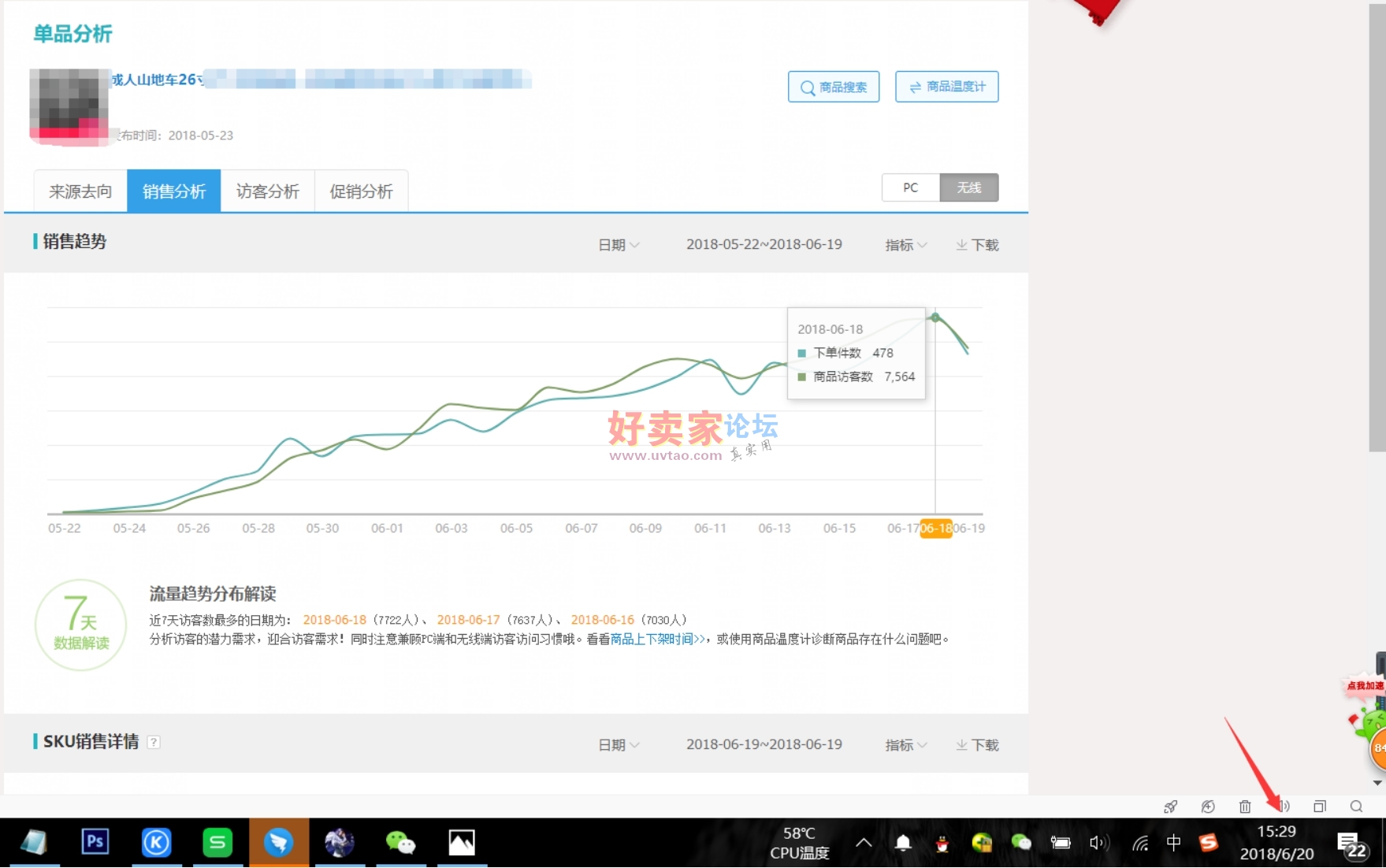Click the rocket accelerate icon in browser bar
Viewport: 1386px width, 868px height.
click(x=1171, y=806)
